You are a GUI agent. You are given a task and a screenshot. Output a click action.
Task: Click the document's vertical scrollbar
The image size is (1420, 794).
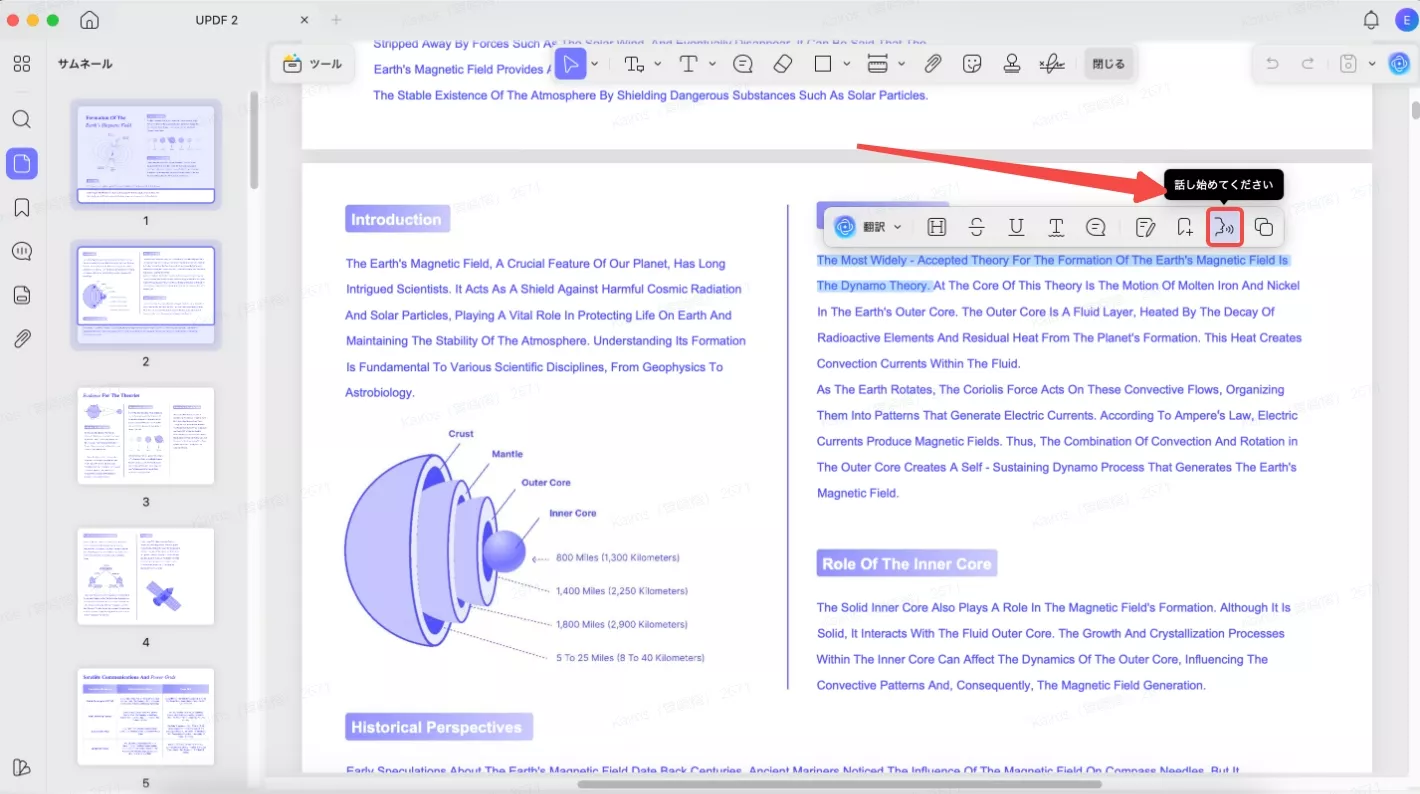[x=1415, y=109]
